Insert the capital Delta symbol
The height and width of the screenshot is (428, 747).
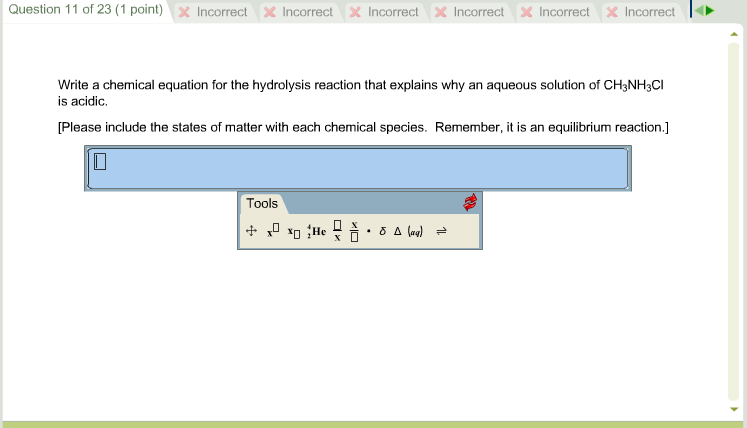point(398,231)
